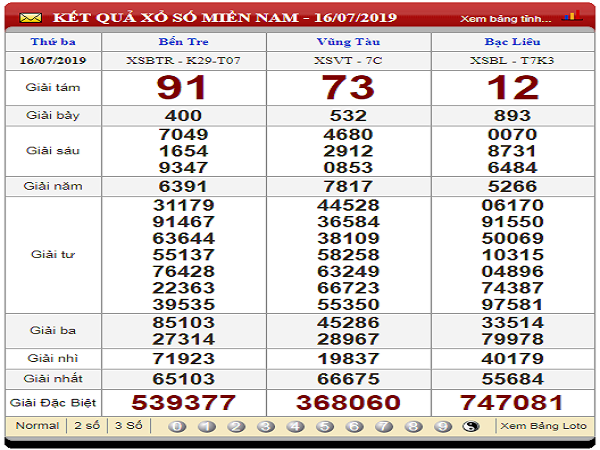The height and width of the screenshot is (450, 600).
Task: Filter loto by digit 4 ball
Action: coord(295,426)
